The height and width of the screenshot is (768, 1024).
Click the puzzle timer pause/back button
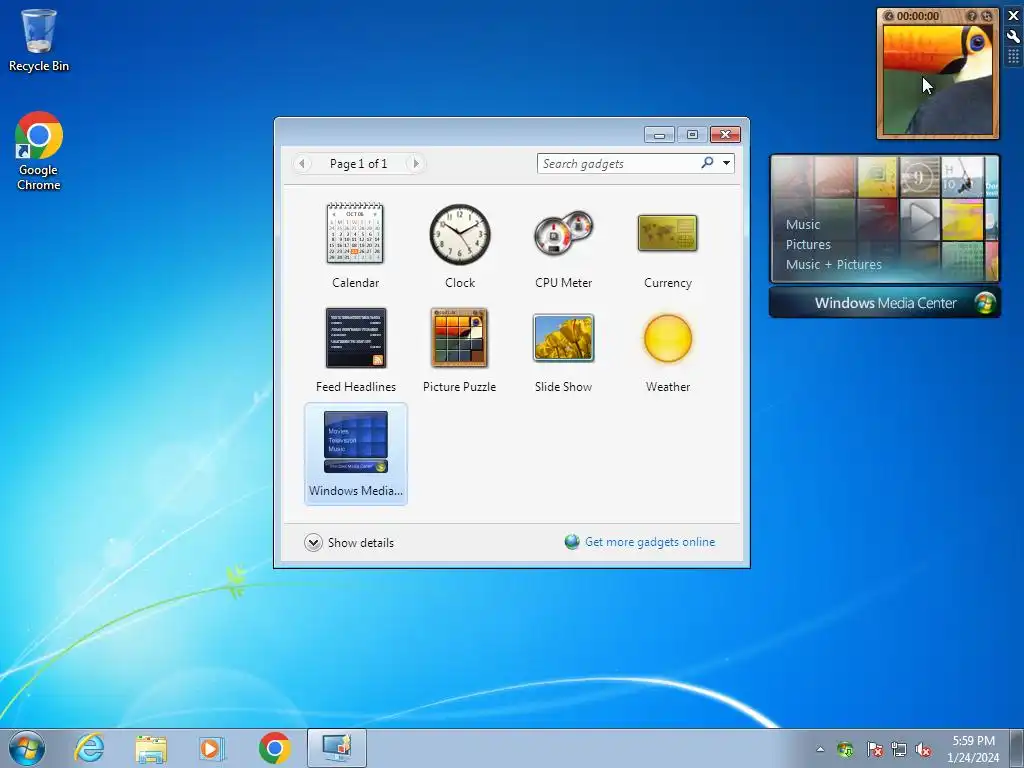coord(889,16)
